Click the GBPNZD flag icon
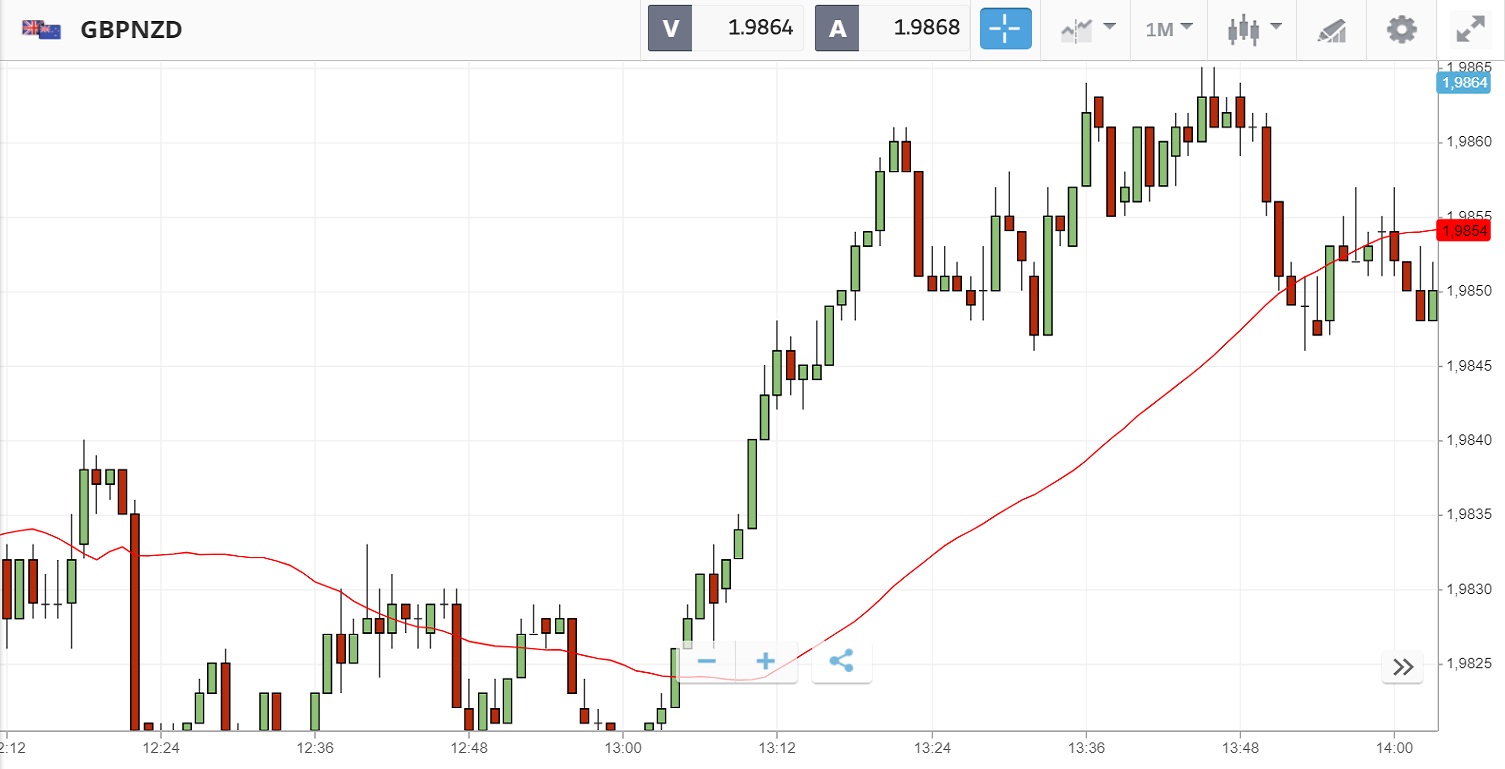This screenshot has height=769, width=1505. click(x=41, y=29)
